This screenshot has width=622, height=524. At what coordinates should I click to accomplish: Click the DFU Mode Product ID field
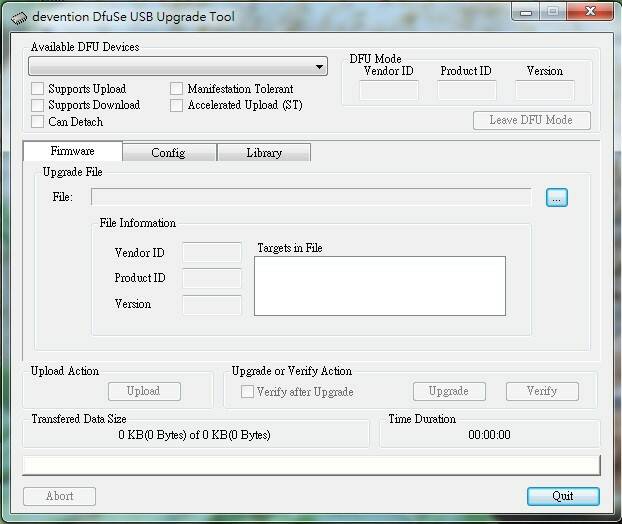point(467,90)
